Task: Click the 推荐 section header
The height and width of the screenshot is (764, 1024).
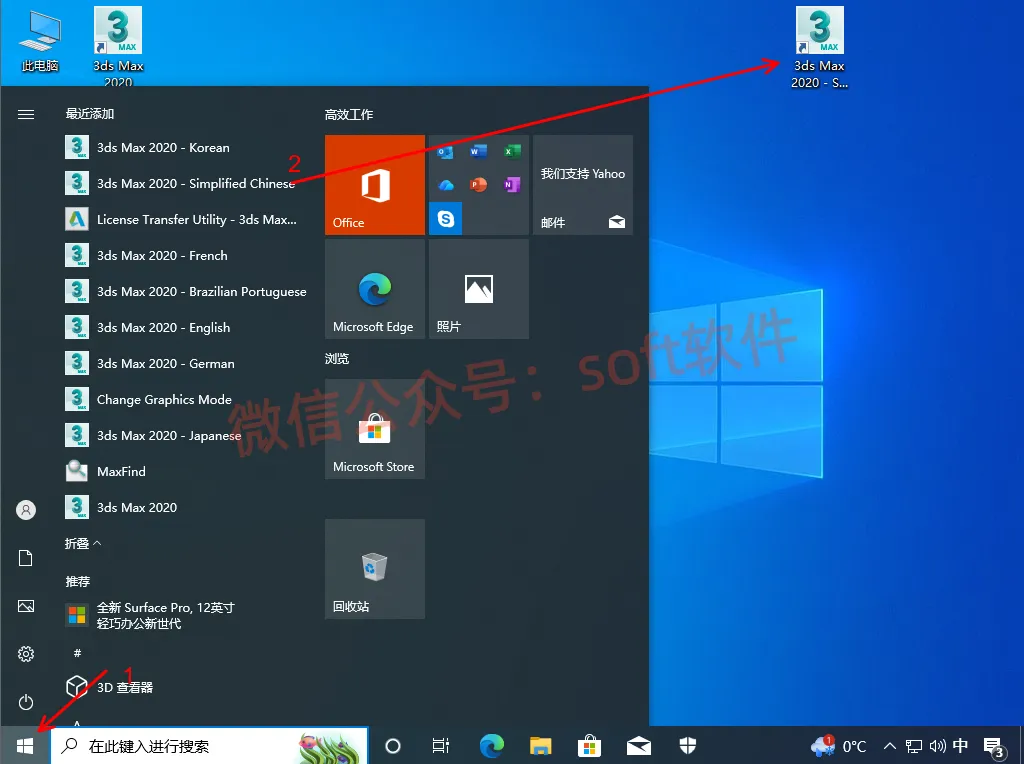Action: pyautogui.click(x=78, y=581)
